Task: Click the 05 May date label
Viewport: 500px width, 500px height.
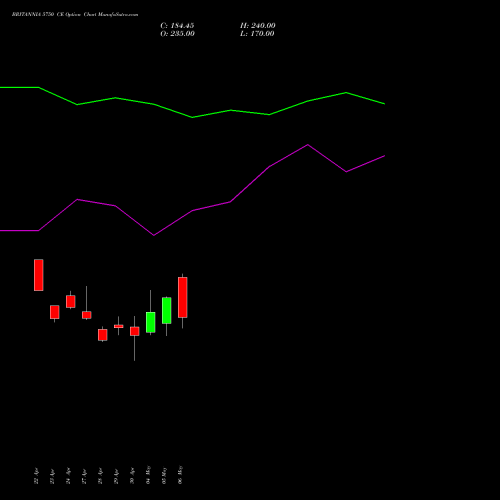Action: pos(164,475)
